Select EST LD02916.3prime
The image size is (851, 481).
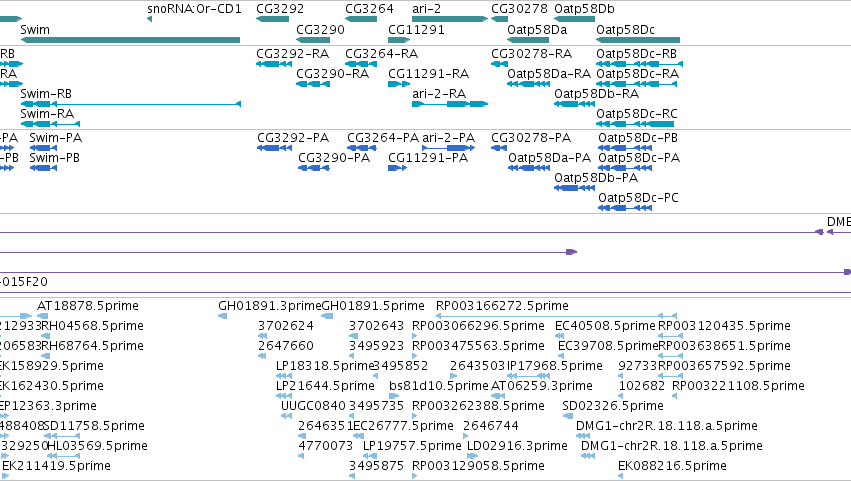pyautogui.click(x=472, y=456)
